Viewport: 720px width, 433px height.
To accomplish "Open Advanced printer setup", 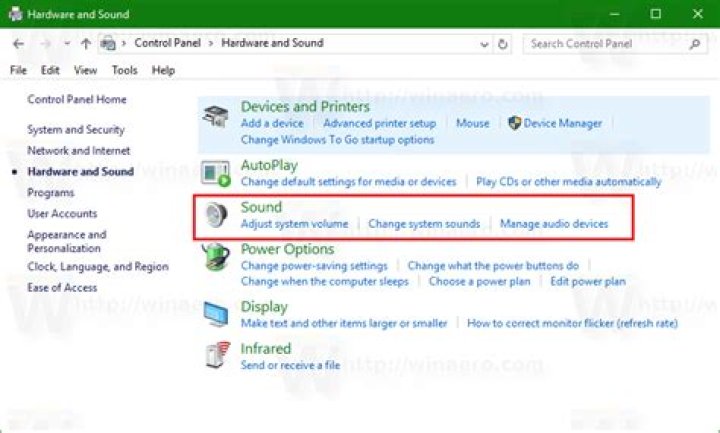I will coord(379,124).
